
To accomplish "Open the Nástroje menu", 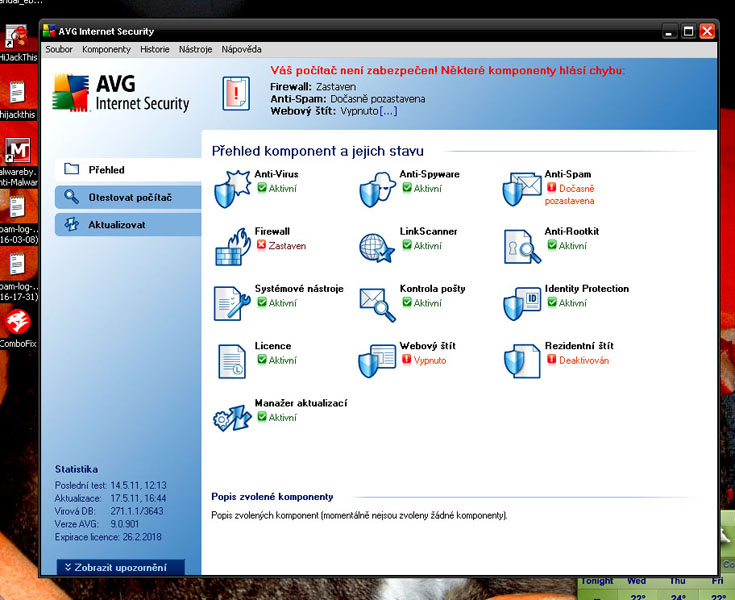I will (x=195, y=49).
